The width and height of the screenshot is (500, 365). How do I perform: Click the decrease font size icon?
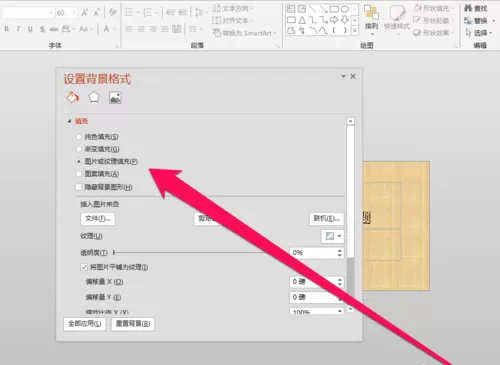97,13
